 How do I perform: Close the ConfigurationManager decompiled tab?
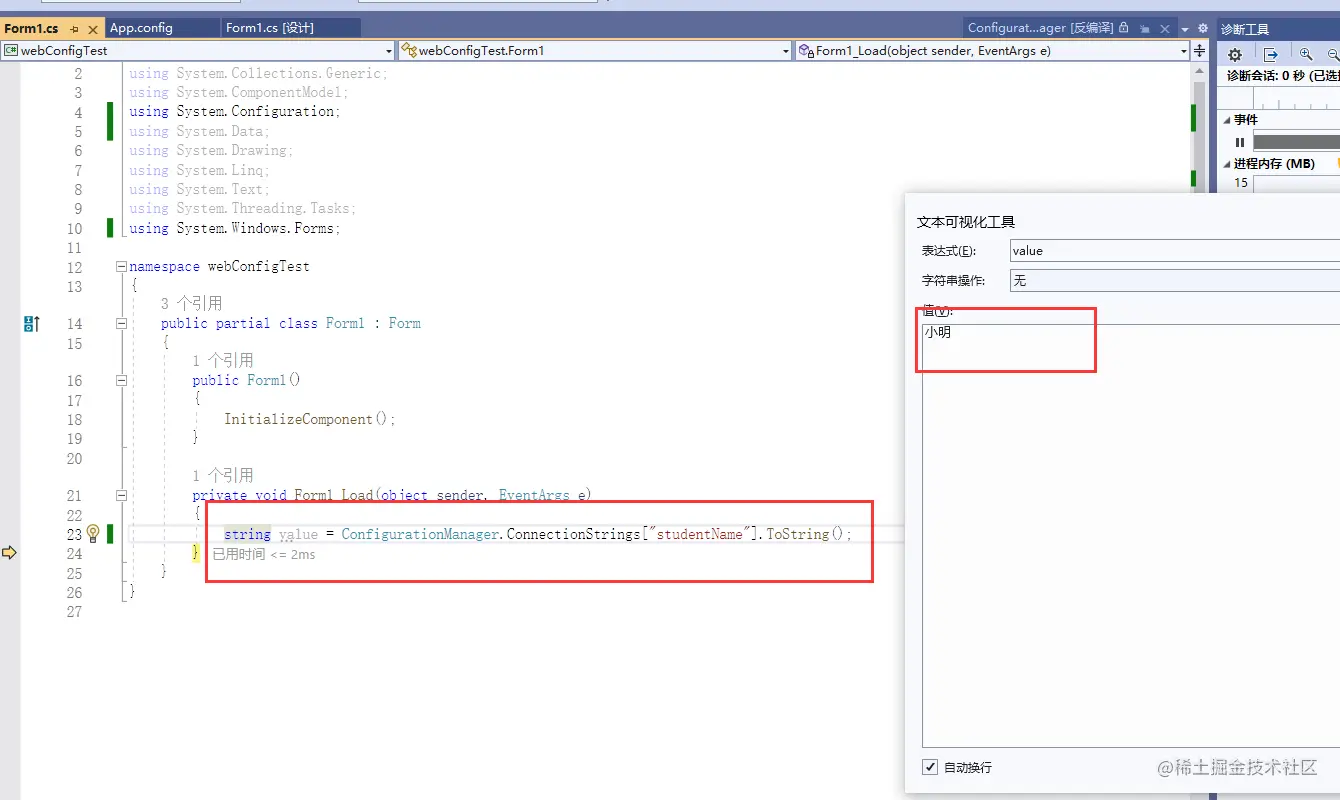tap(1165, 29)
